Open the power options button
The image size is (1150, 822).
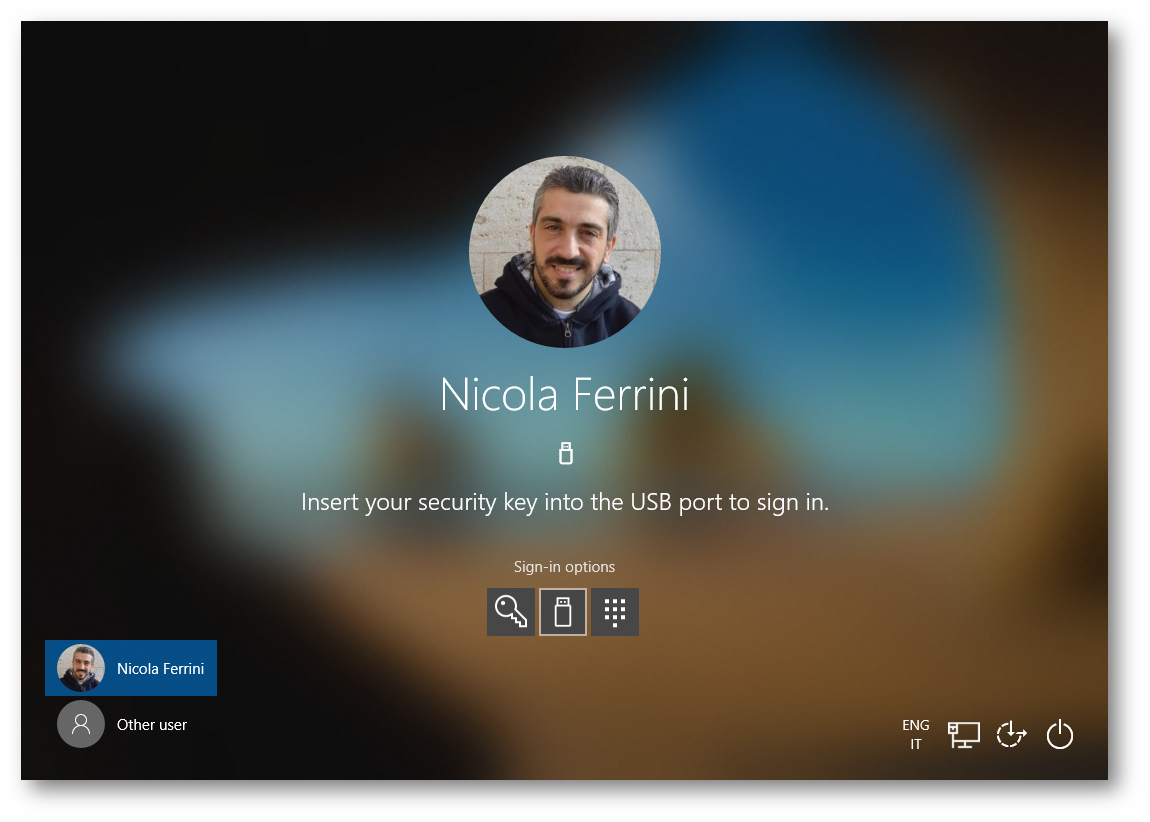[1060, 734]
